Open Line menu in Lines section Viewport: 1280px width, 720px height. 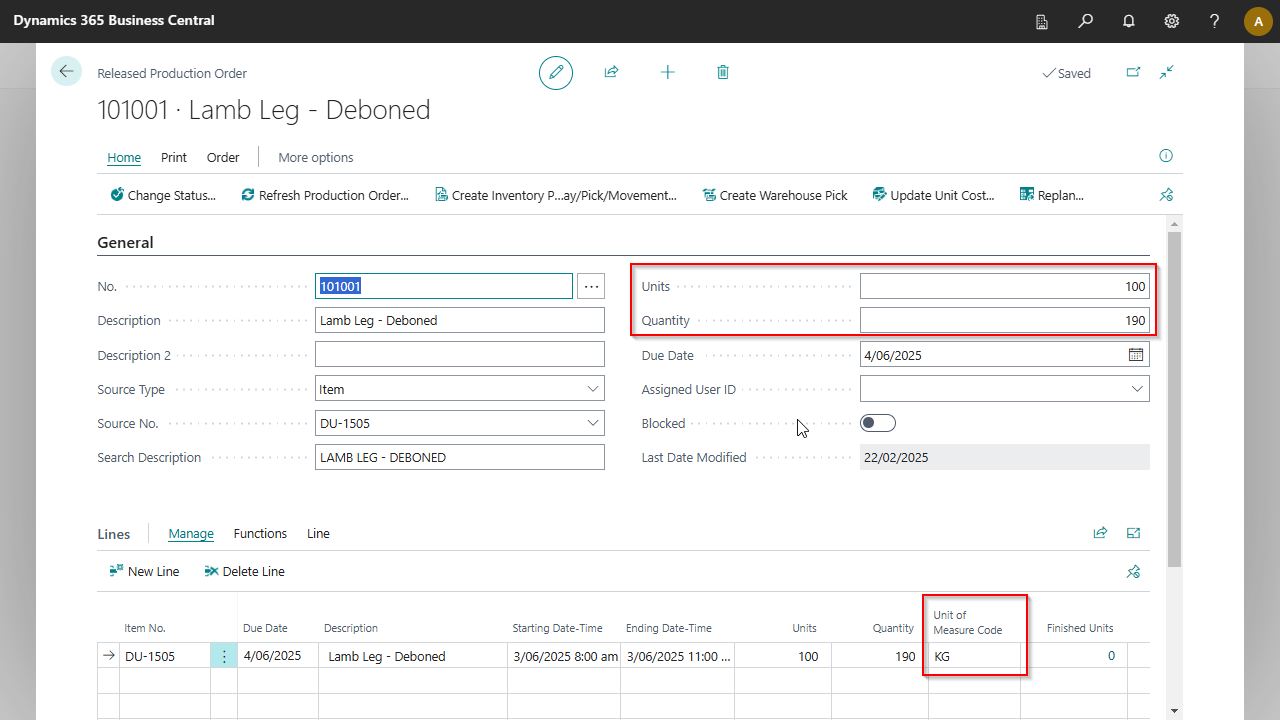point(318,533)
